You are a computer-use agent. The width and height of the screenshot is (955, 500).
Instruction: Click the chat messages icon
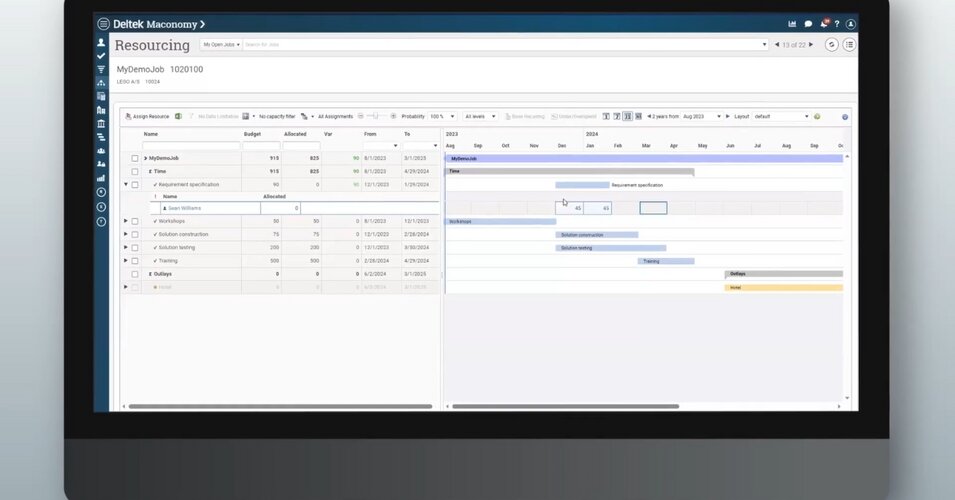tap(808, 23)
